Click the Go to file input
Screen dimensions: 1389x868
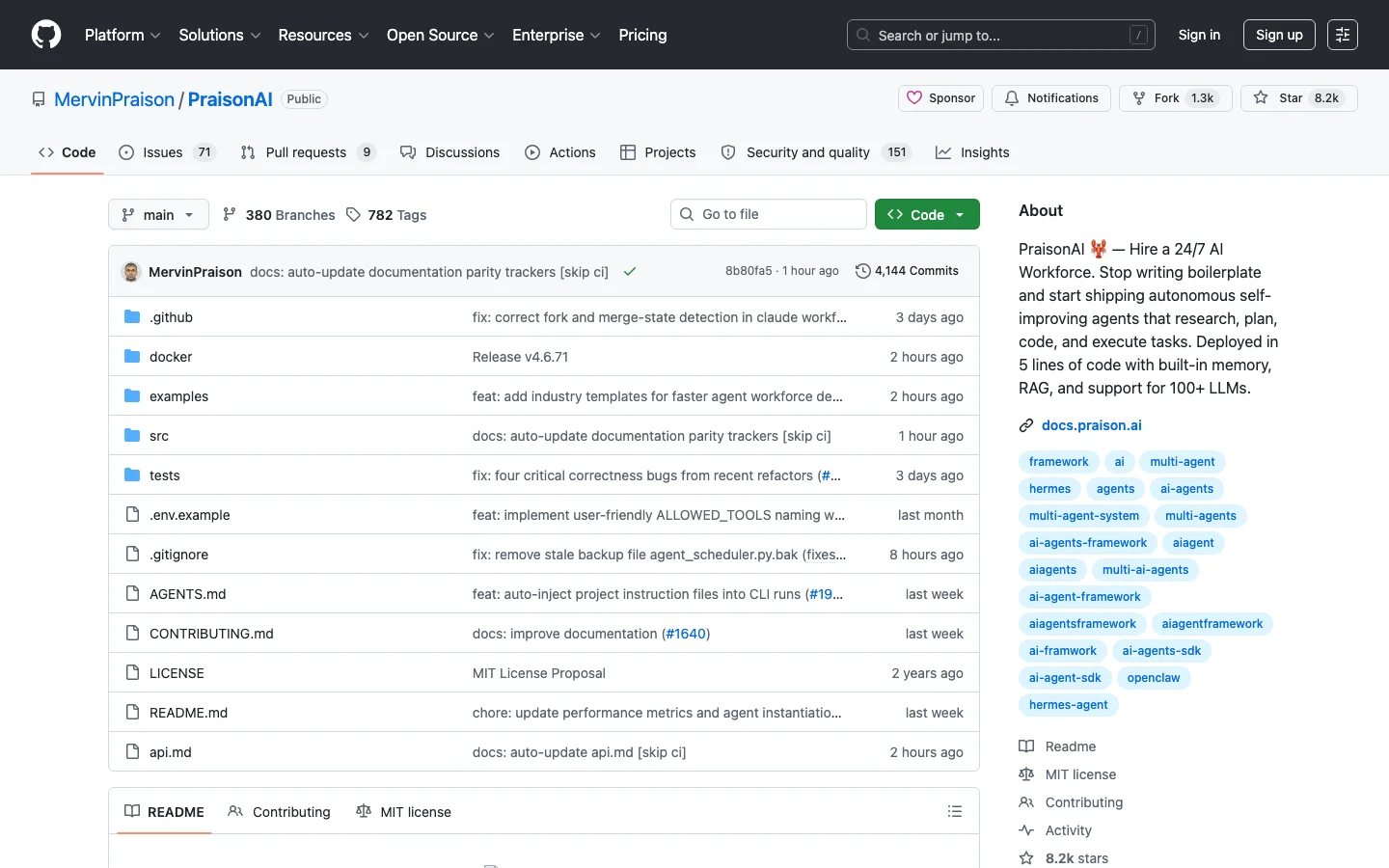[769, 214]
